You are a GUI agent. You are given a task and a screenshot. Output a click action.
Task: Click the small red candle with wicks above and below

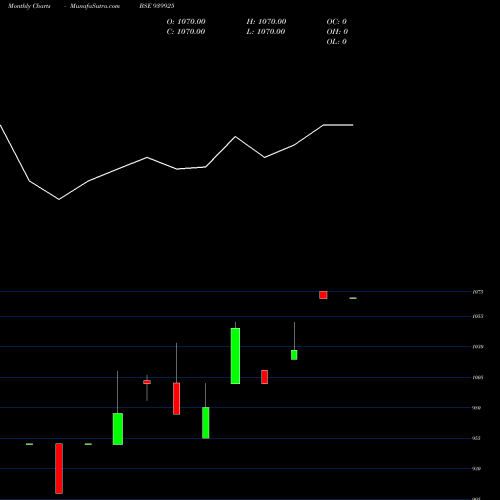(x=147, y=382)
